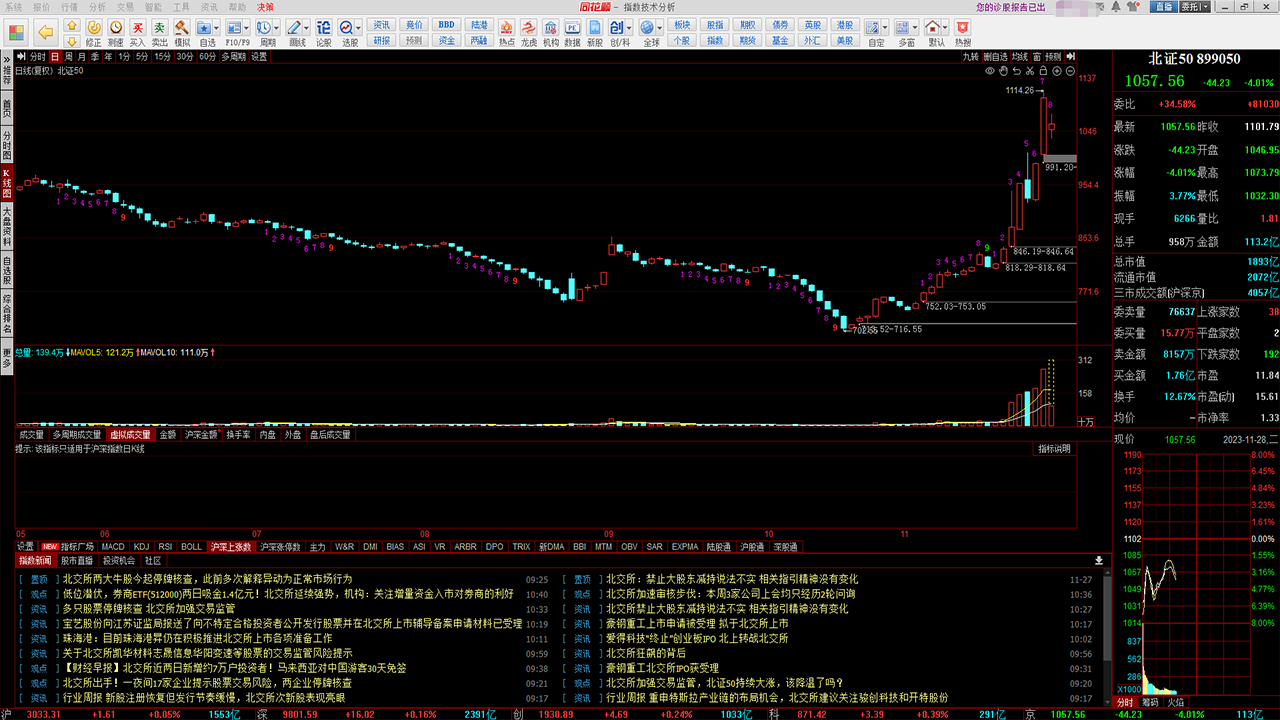Open news headline about 北交所狂飙的背后
Viewport: 1280px width, 720px height.
(x=645, y=653)
